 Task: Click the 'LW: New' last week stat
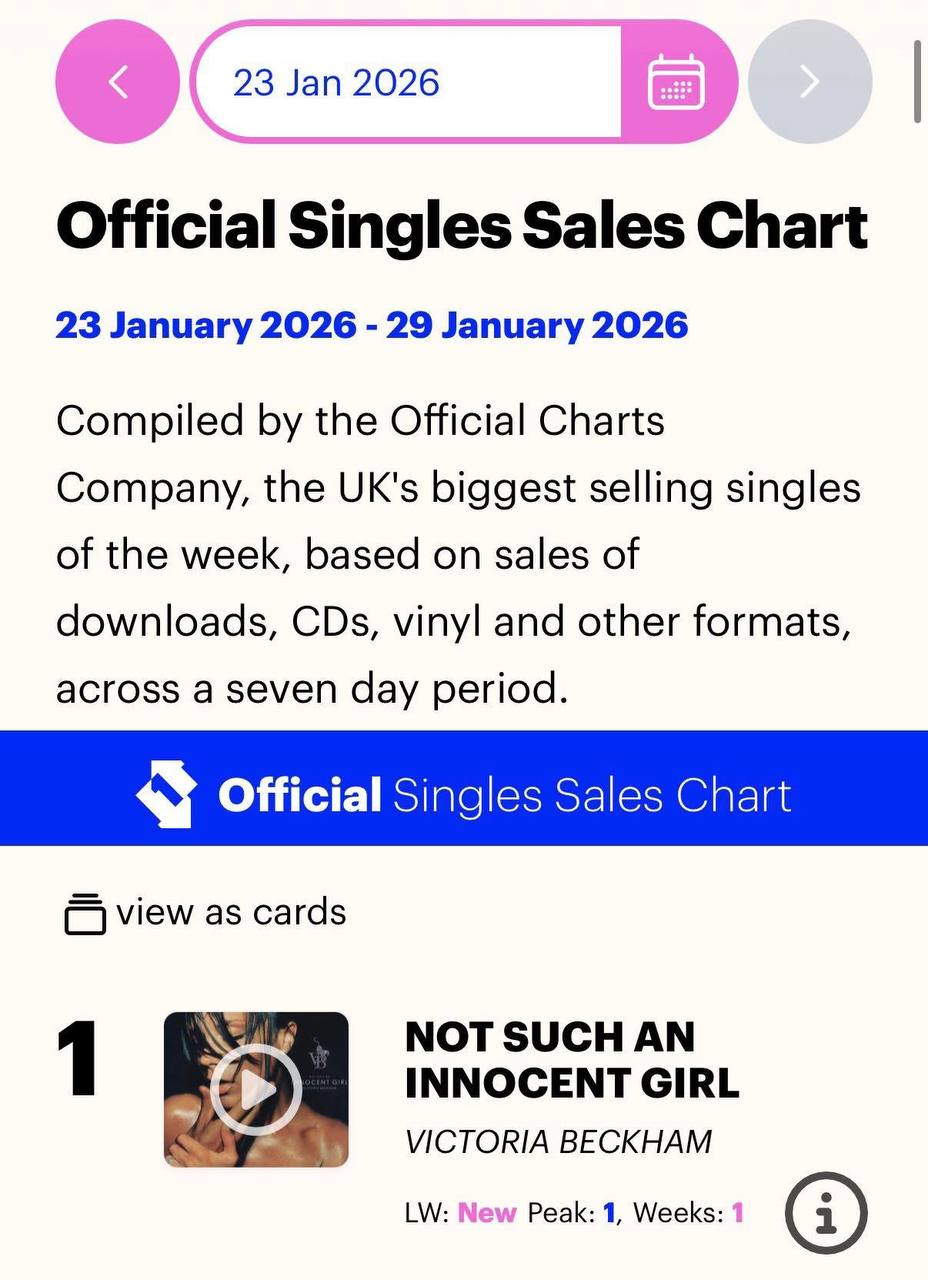tap(461, 1213)
